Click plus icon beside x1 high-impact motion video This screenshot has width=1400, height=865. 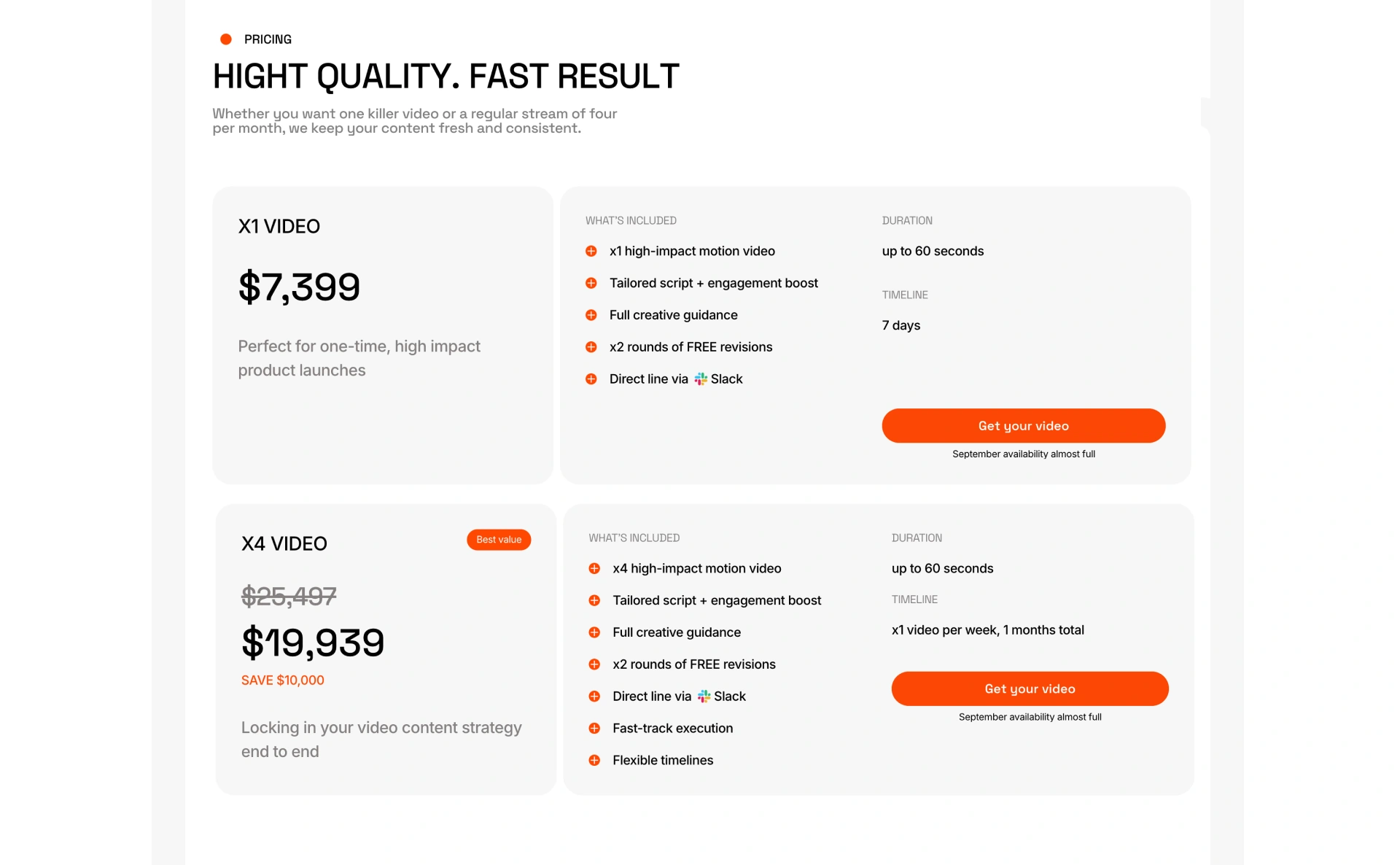pyautogui.click(x=591, y=251)
